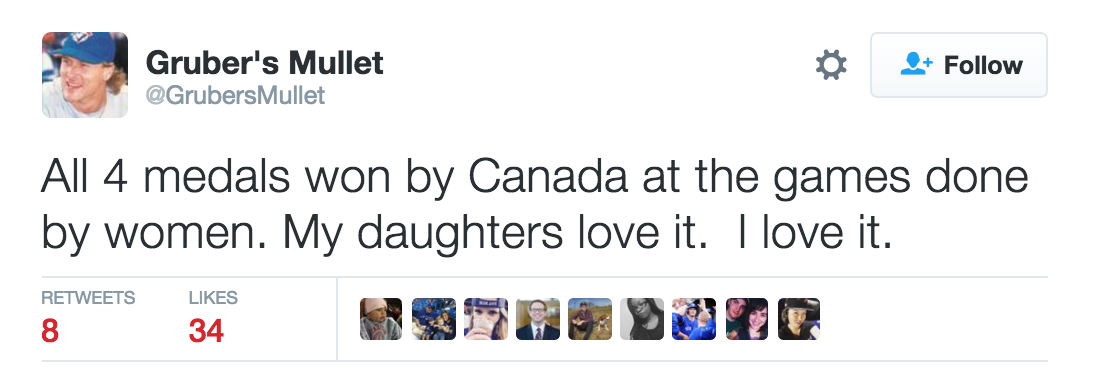This screenshot has width=1094, height=374.
Task: Open the black-and-white portrait liker avatar
Action: [642, 319]
